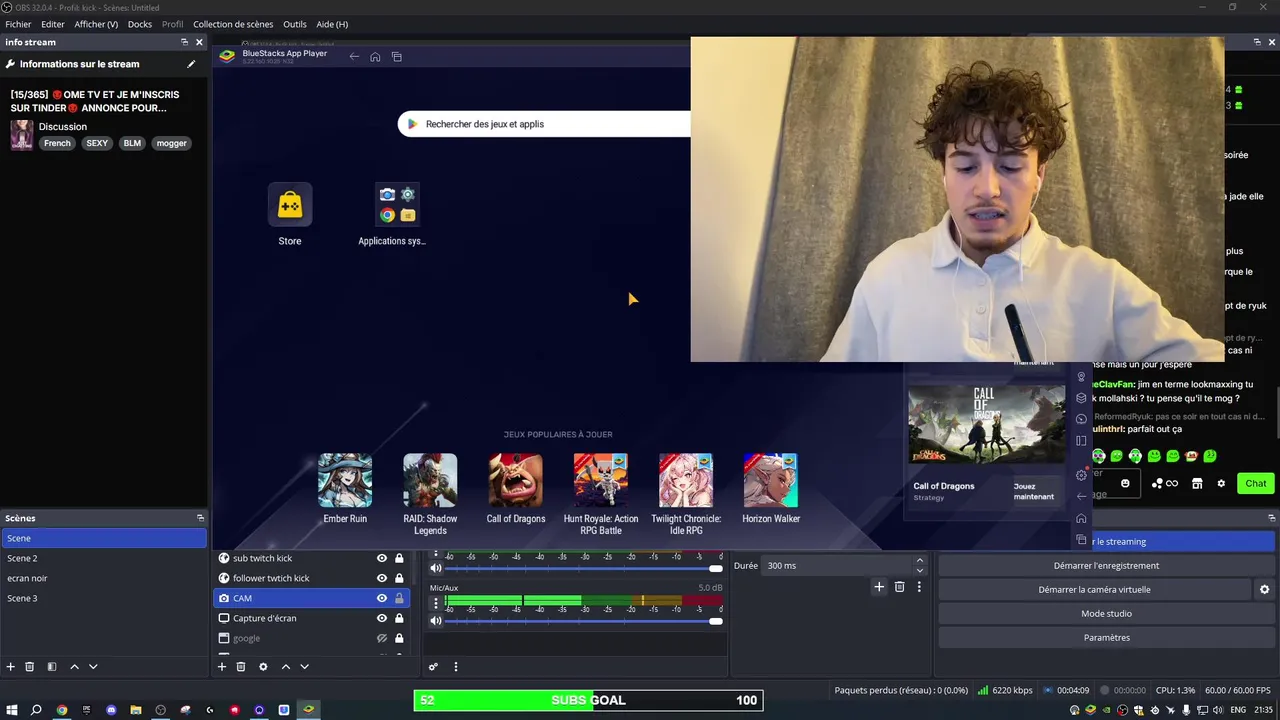Open advanced audio properties gears icon

click(x=433, y=667)
